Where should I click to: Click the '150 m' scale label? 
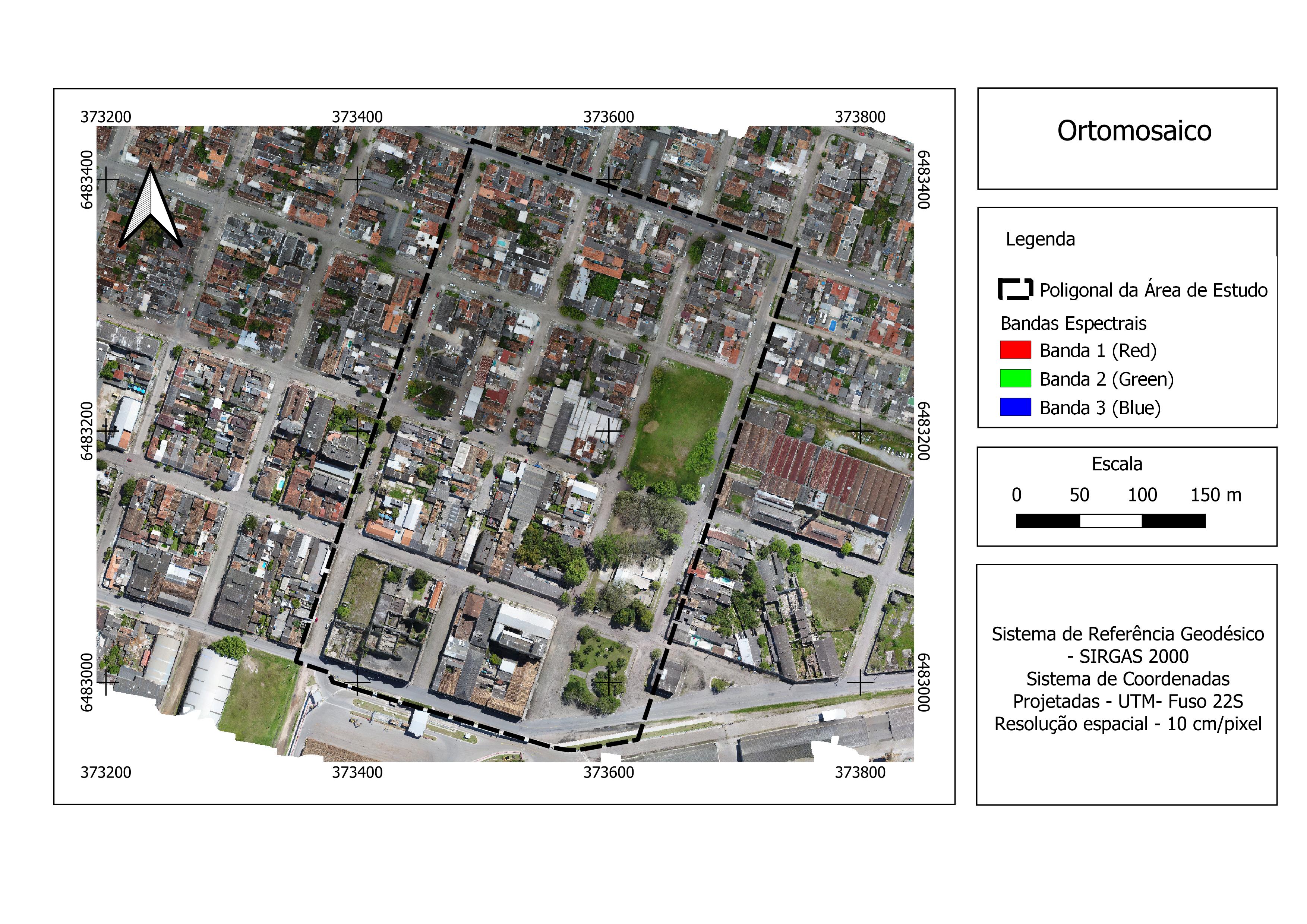1216,495
